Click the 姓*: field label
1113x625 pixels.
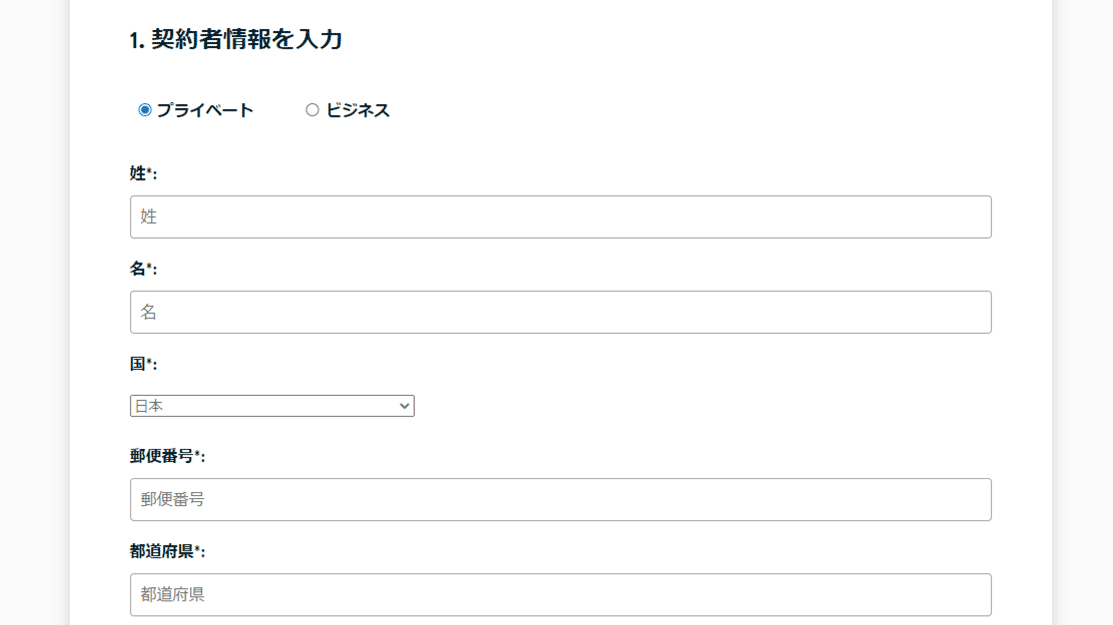(143, 173)
